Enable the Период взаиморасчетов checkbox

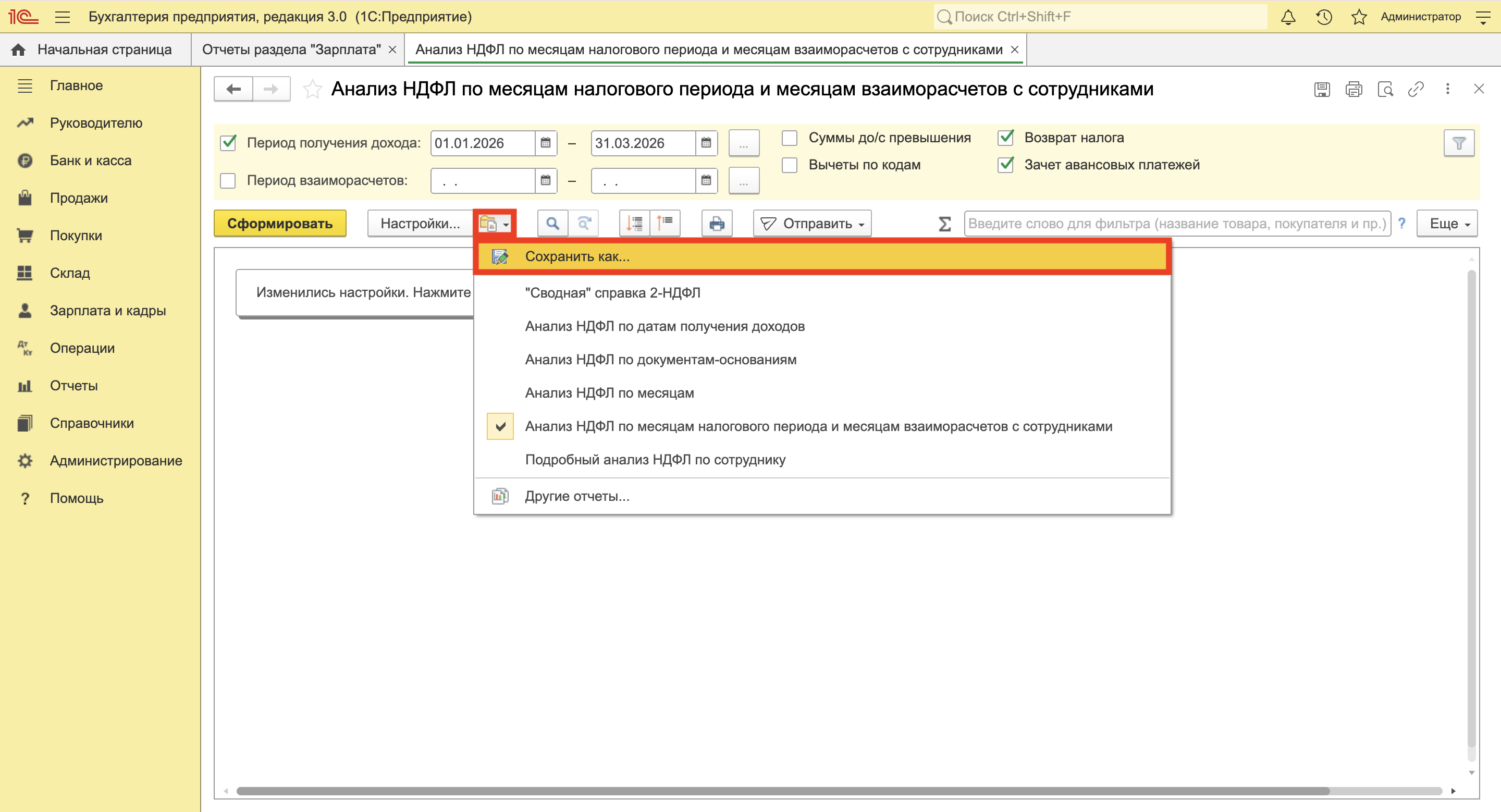[228, 180]
